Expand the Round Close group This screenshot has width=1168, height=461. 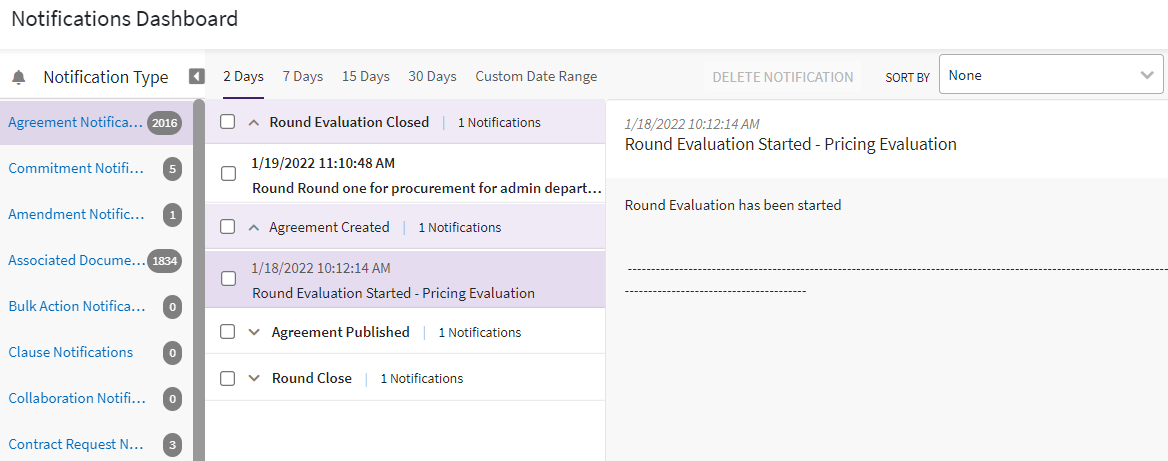(x=254, y=378)
